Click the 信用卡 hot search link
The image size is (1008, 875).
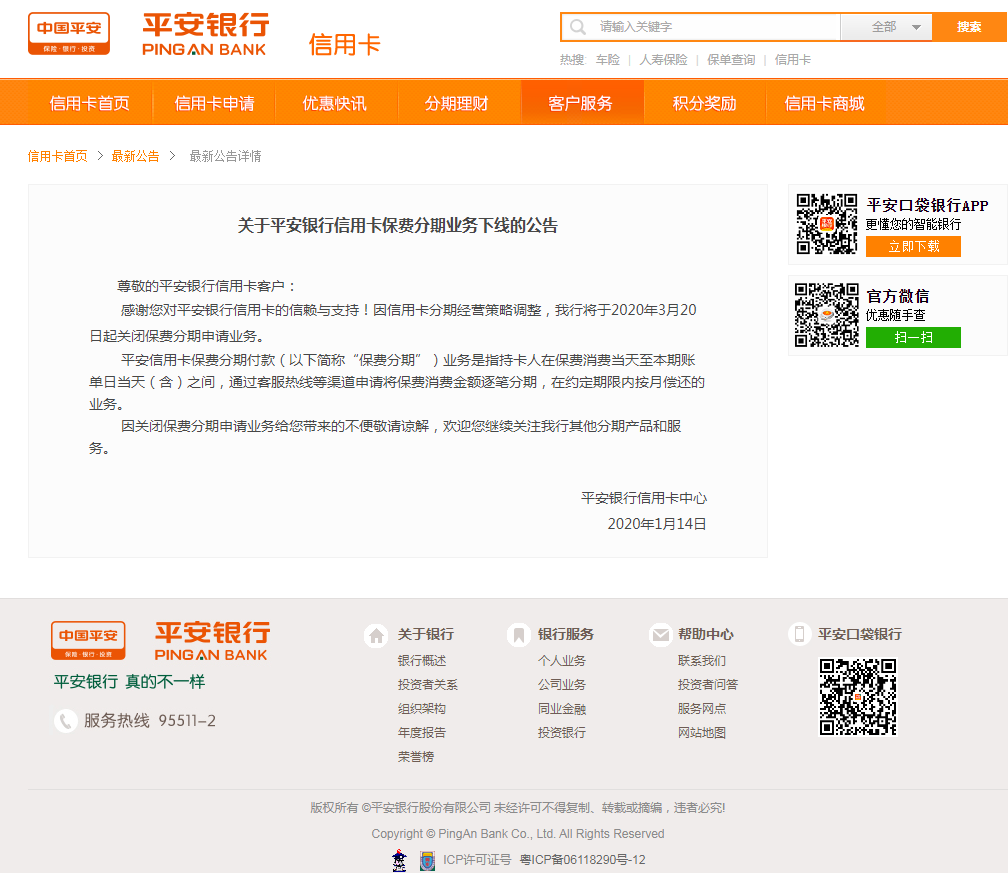[x=793, y=60]
